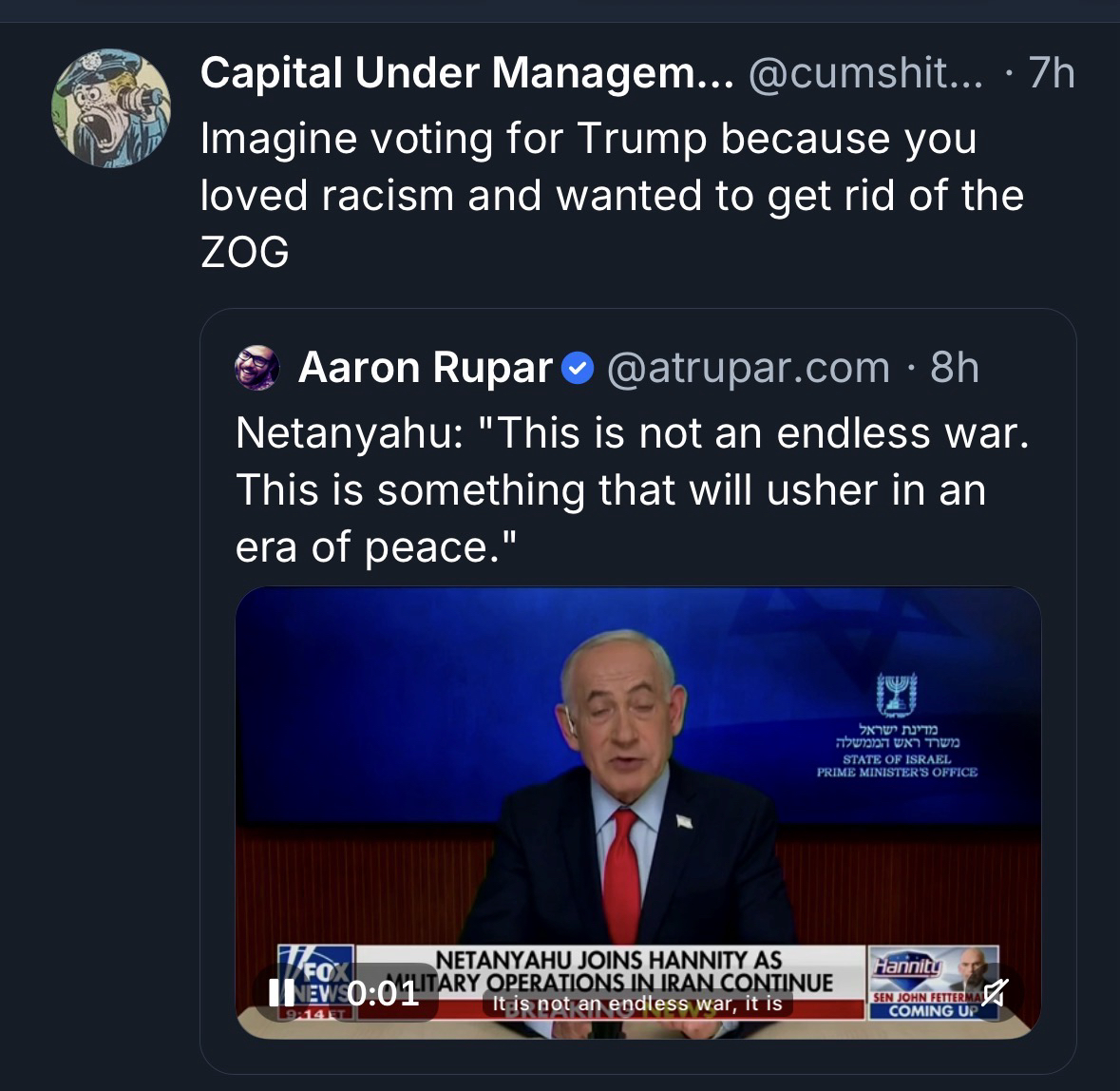
Task: Pause the video with the pause button
Action: coord(281,993)
